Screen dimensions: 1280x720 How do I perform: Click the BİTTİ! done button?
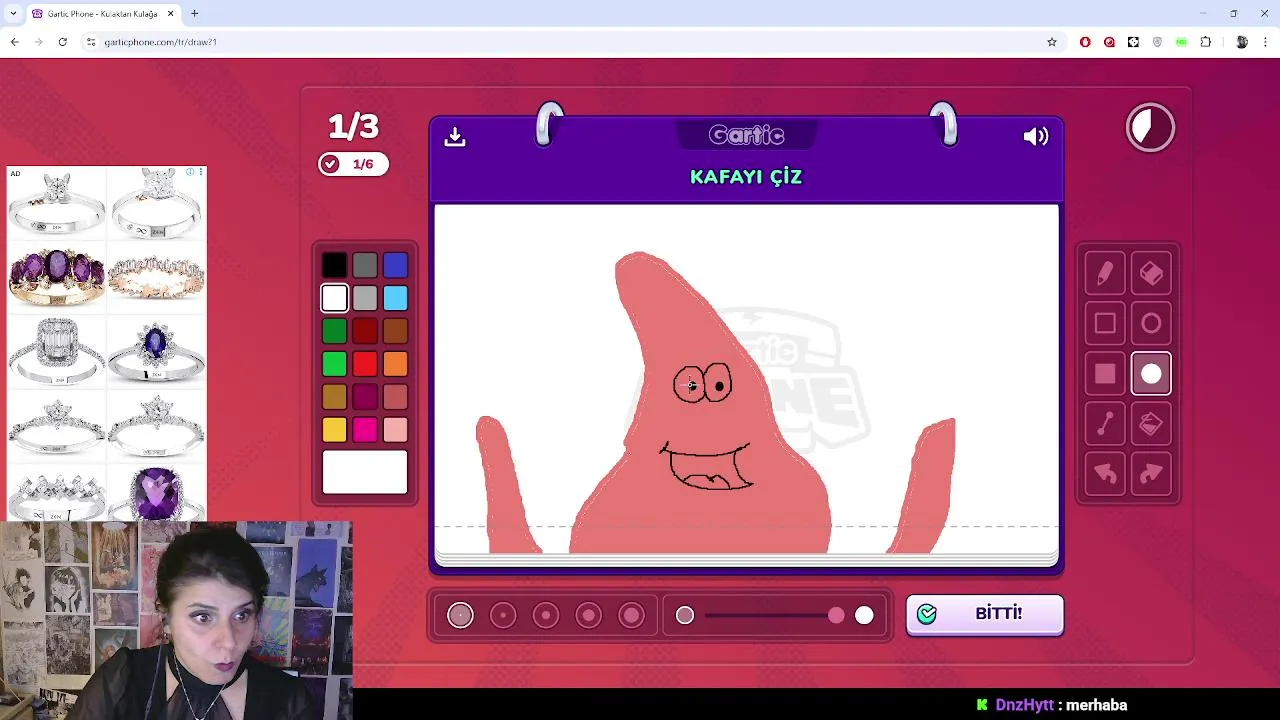point(985,614)
